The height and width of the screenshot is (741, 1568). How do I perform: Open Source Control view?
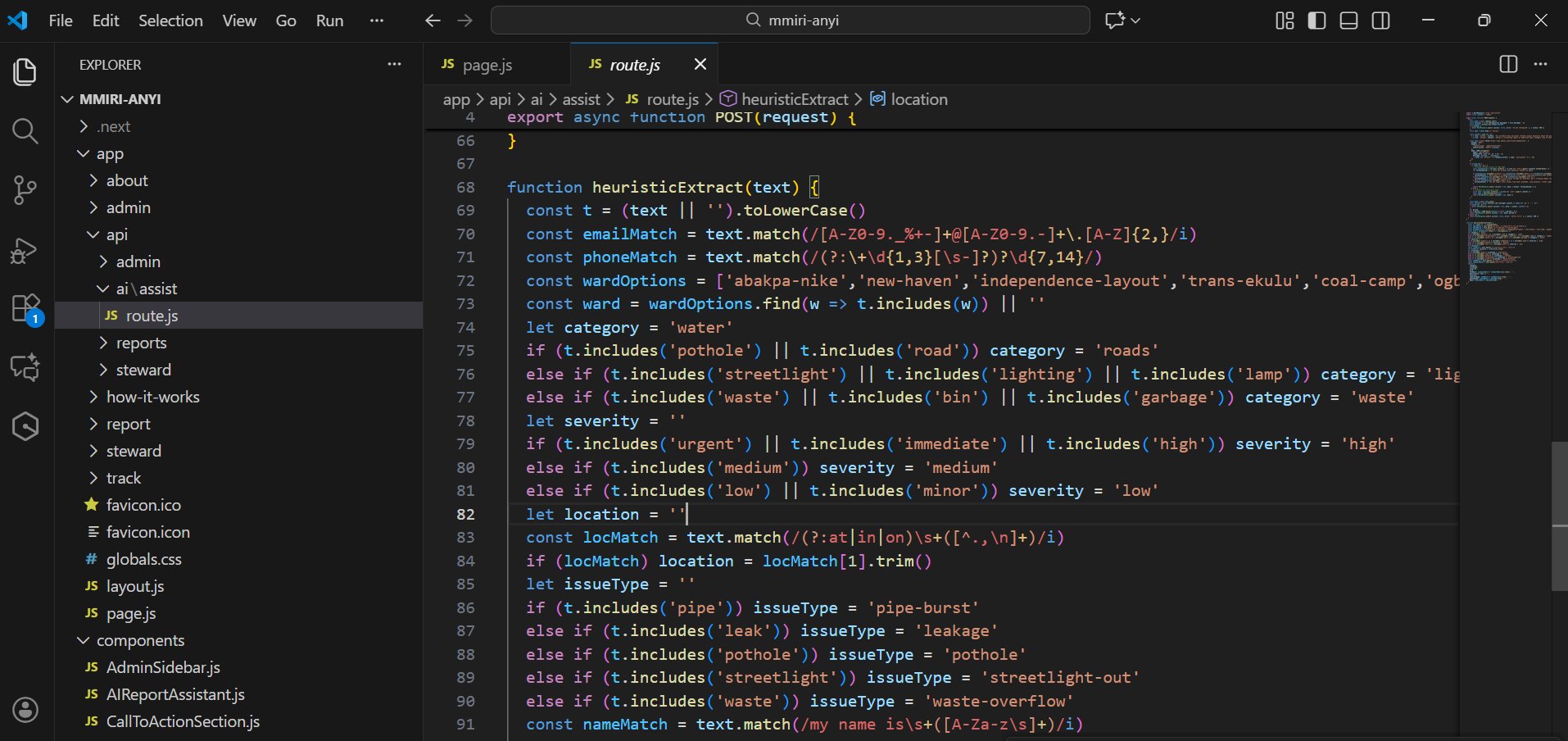coord(25,190)
